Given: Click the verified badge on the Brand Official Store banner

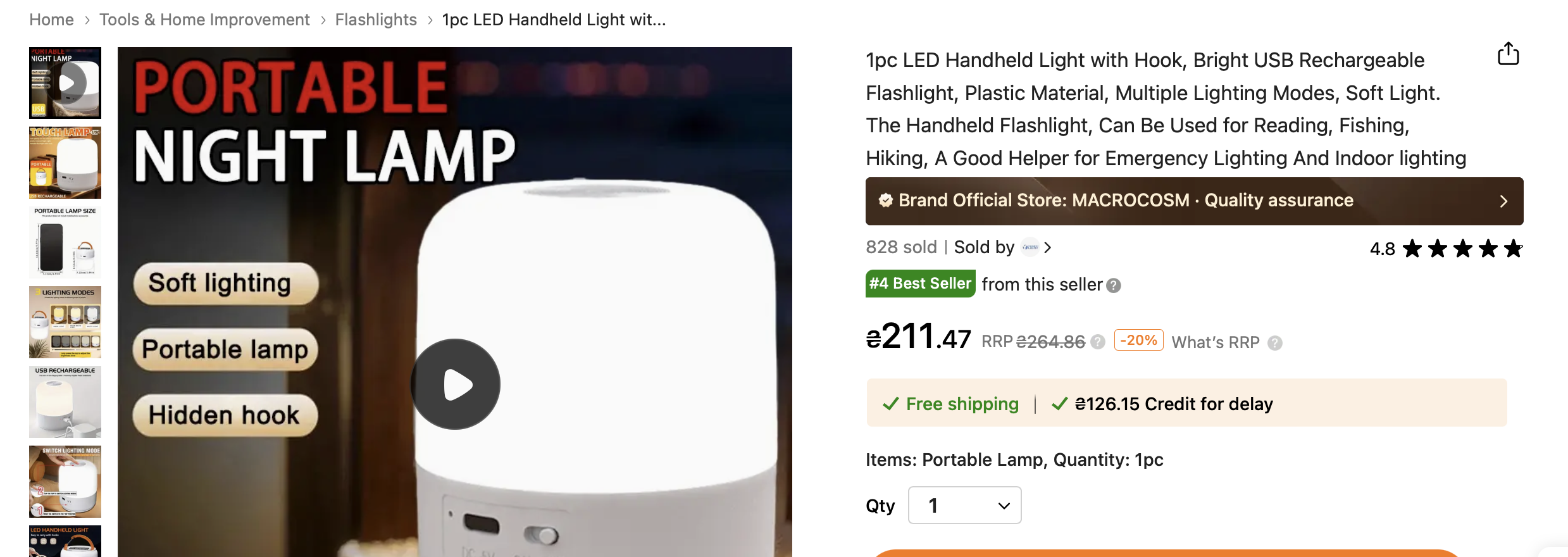Looking at the screenshot, I should pos(885,201).
